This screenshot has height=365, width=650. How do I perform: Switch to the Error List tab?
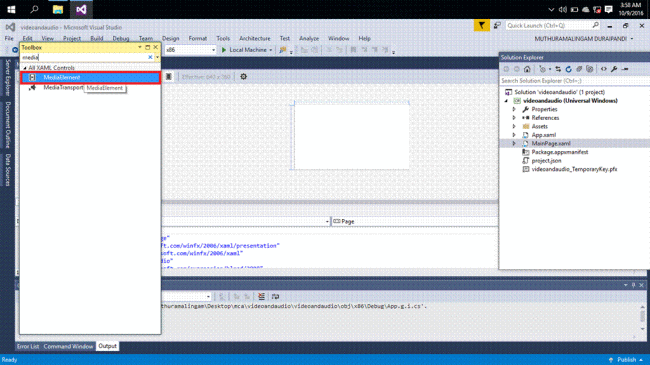28,346
